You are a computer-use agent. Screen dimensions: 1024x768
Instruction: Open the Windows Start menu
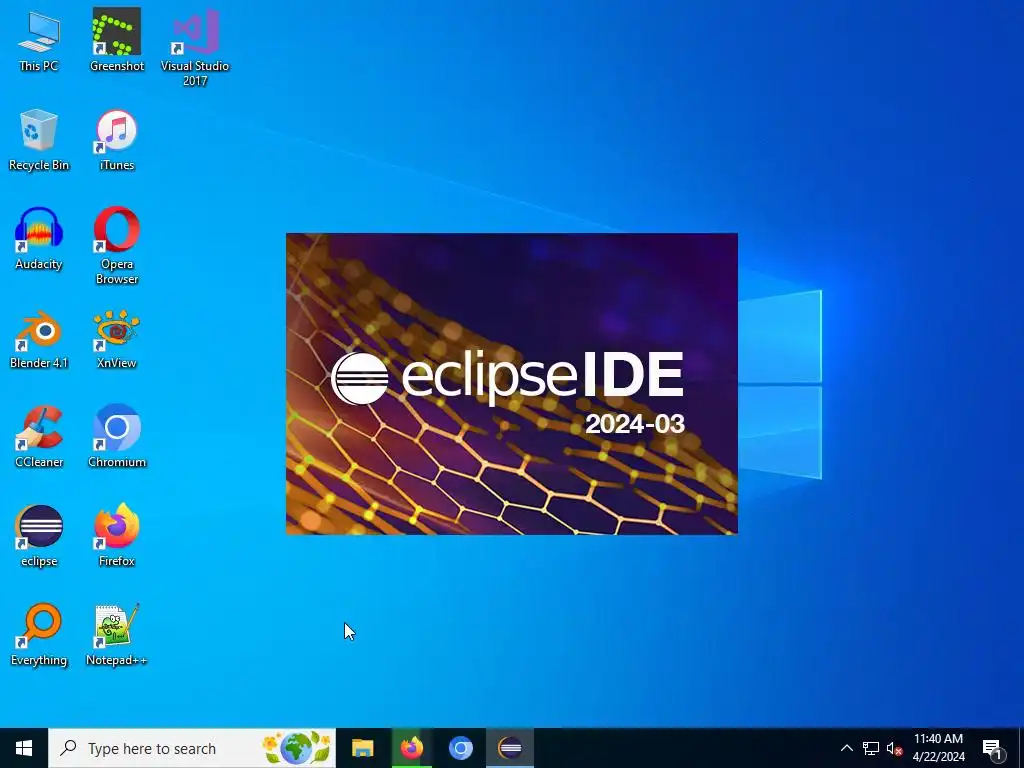pyautogui.click(x=24, y=748)
